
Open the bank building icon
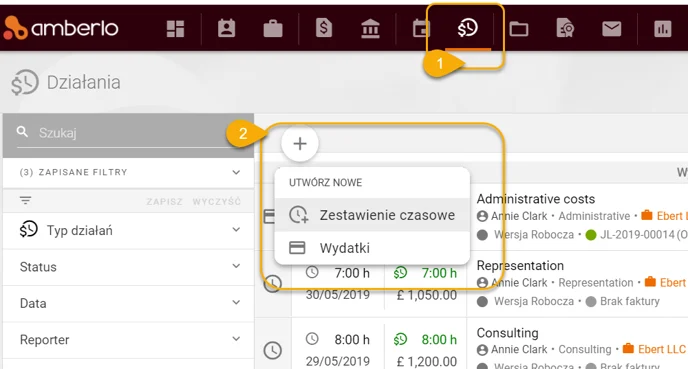click(370, 29)
